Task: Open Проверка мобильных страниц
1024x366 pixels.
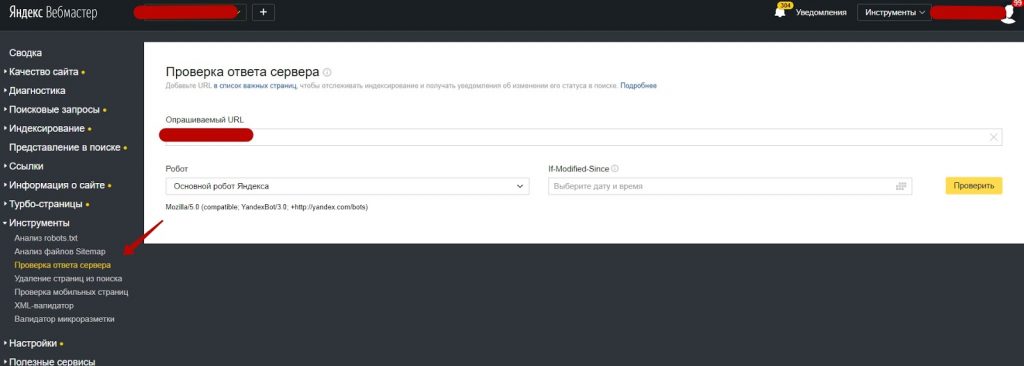Action: click(x=71, y=291)
